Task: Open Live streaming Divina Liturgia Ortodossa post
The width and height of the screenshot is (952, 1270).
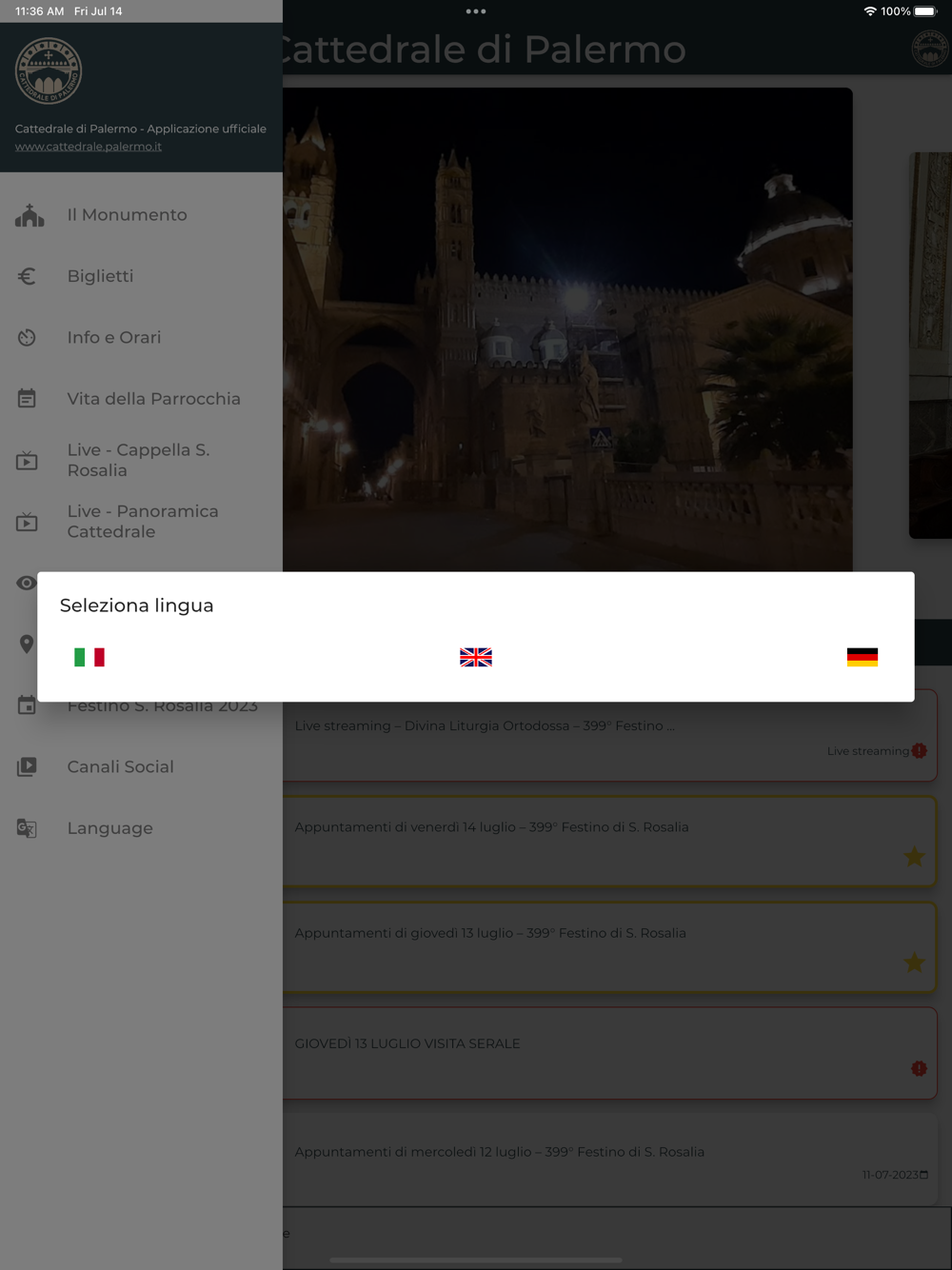Action: pos(609,735)
